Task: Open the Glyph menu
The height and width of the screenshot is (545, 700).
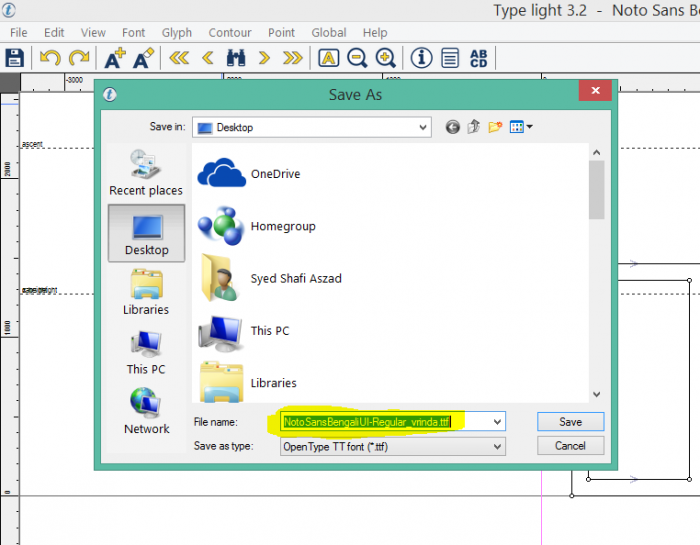Action: [177, 33]
